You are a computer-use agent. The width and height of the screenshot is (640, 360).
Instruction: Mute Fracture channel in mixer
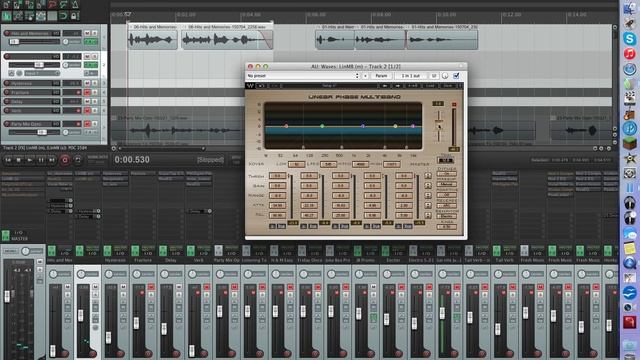click(x=151, y=287)
